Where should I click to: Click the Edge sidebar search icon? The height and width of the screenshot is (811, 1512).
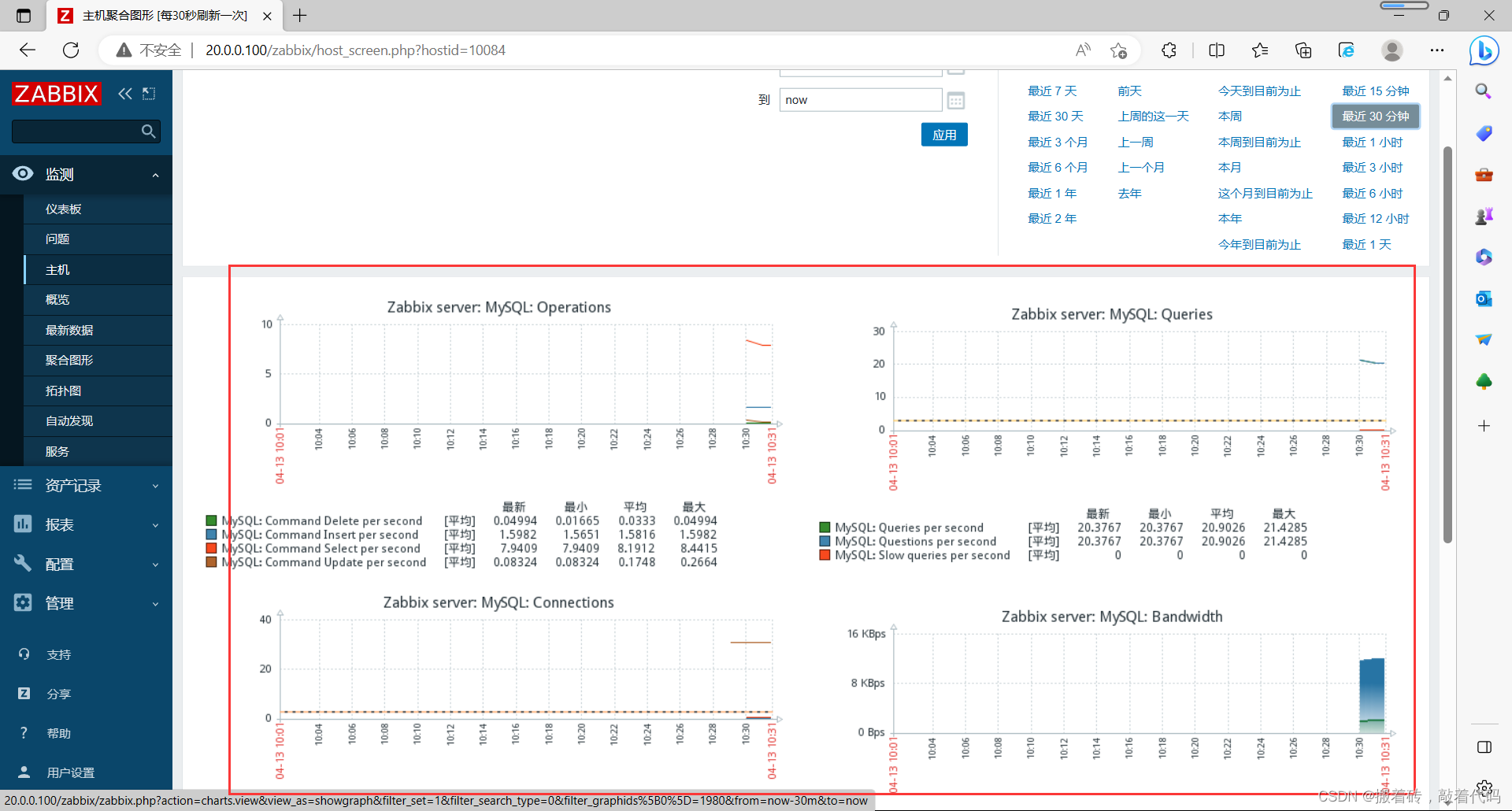pos(1484,91)
